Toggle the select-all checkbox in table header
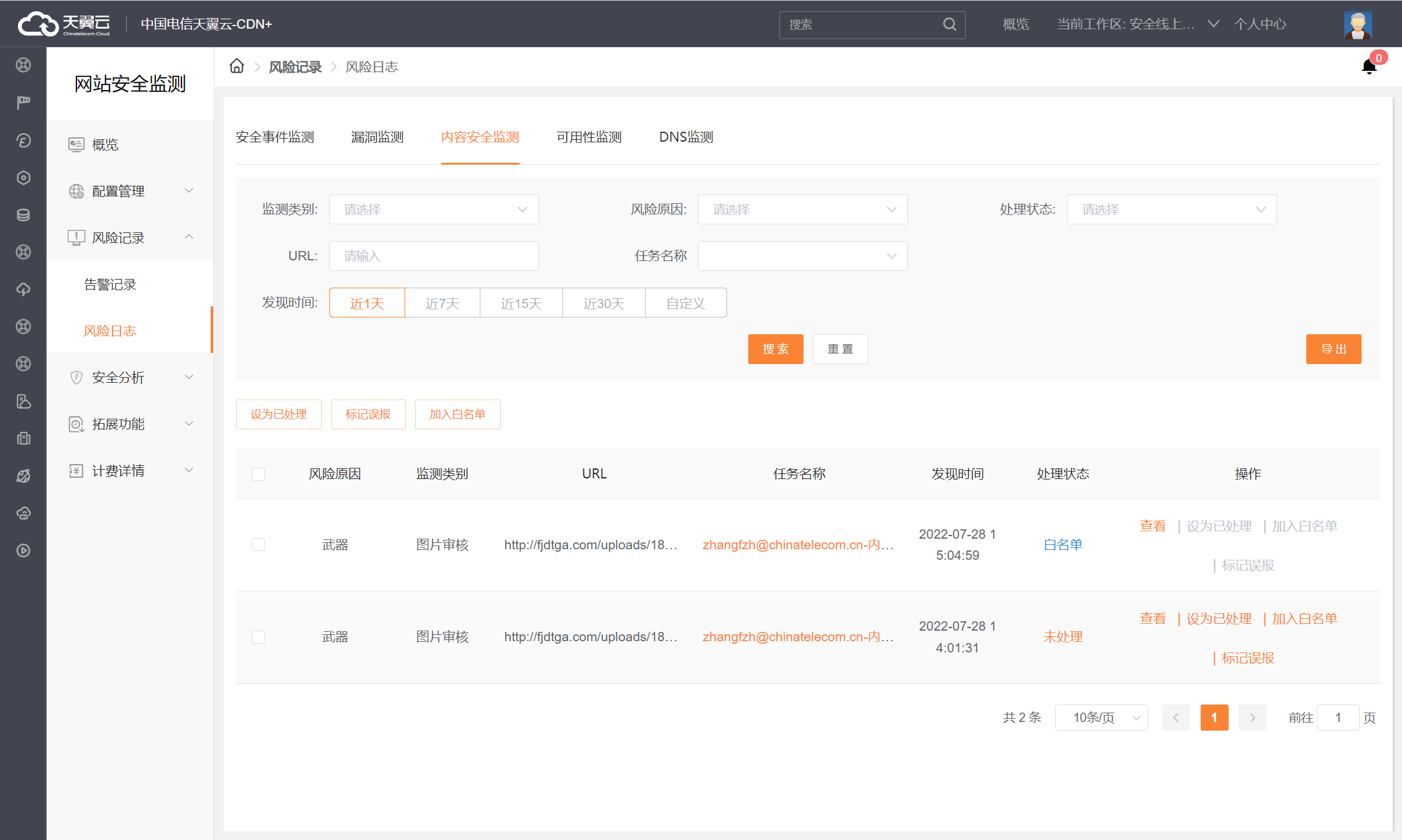 click(x=258, y=474)
